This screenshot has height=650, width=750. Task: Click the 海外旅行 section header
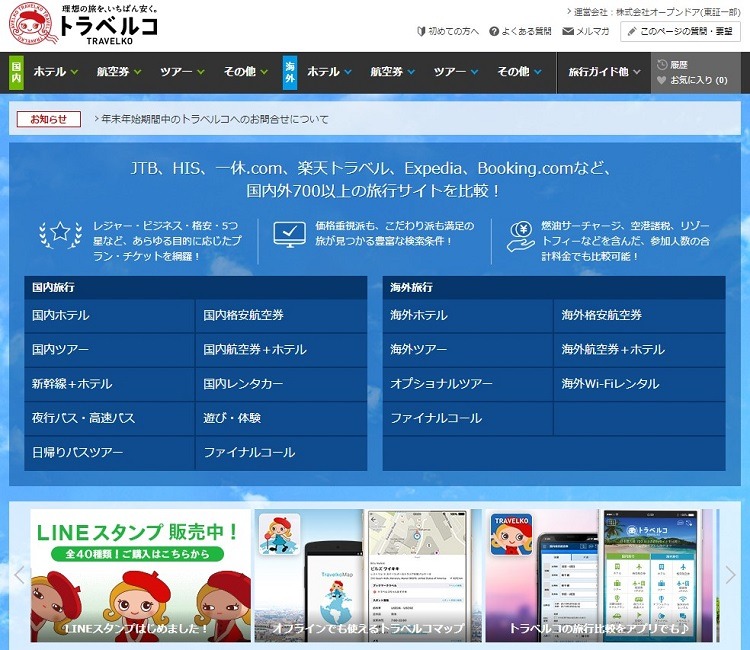(554, 287)
